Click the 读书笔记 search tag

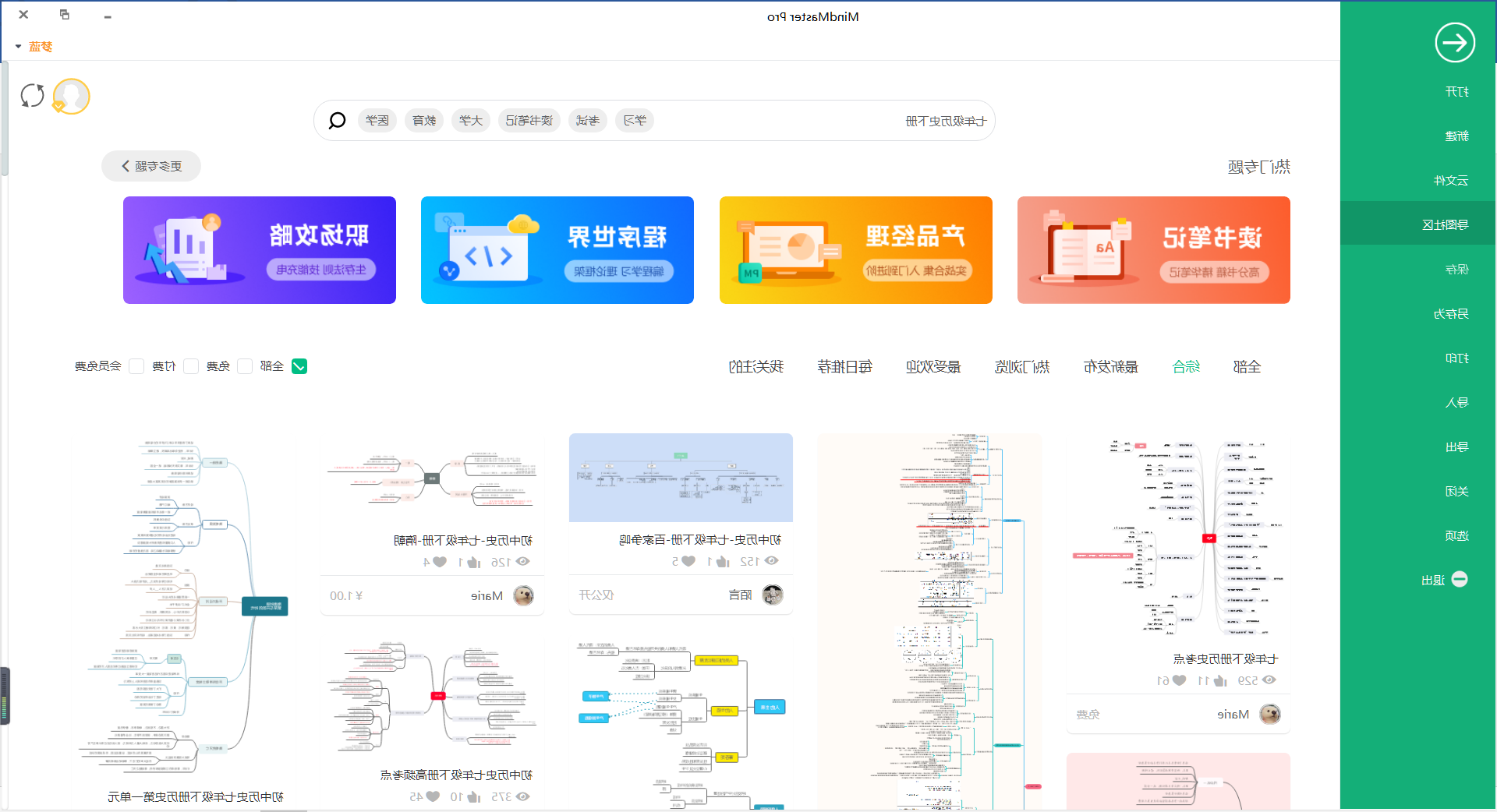[529, 121]
